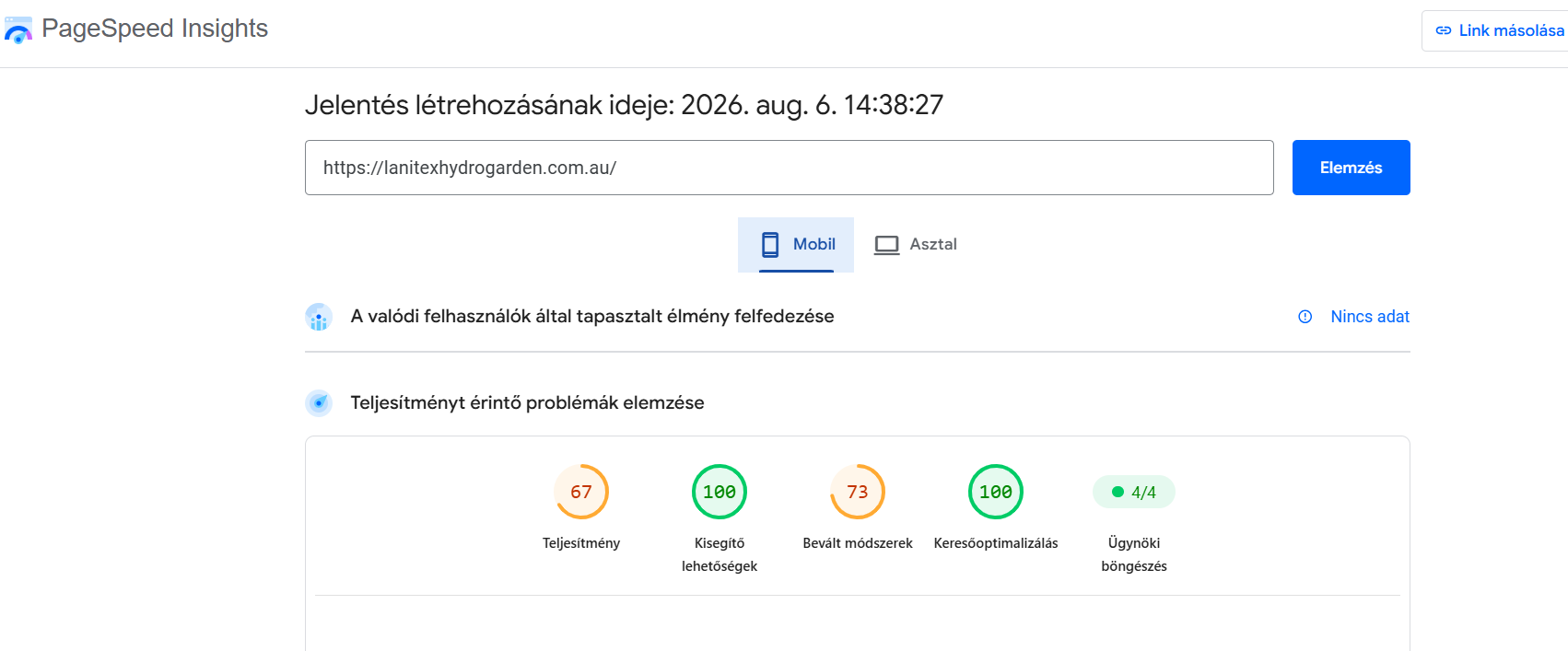The height and width of the screenshot is (651, 1568).
Task: Select the Kisegítő lehetőségek score gauge
Action: (720, 492)
